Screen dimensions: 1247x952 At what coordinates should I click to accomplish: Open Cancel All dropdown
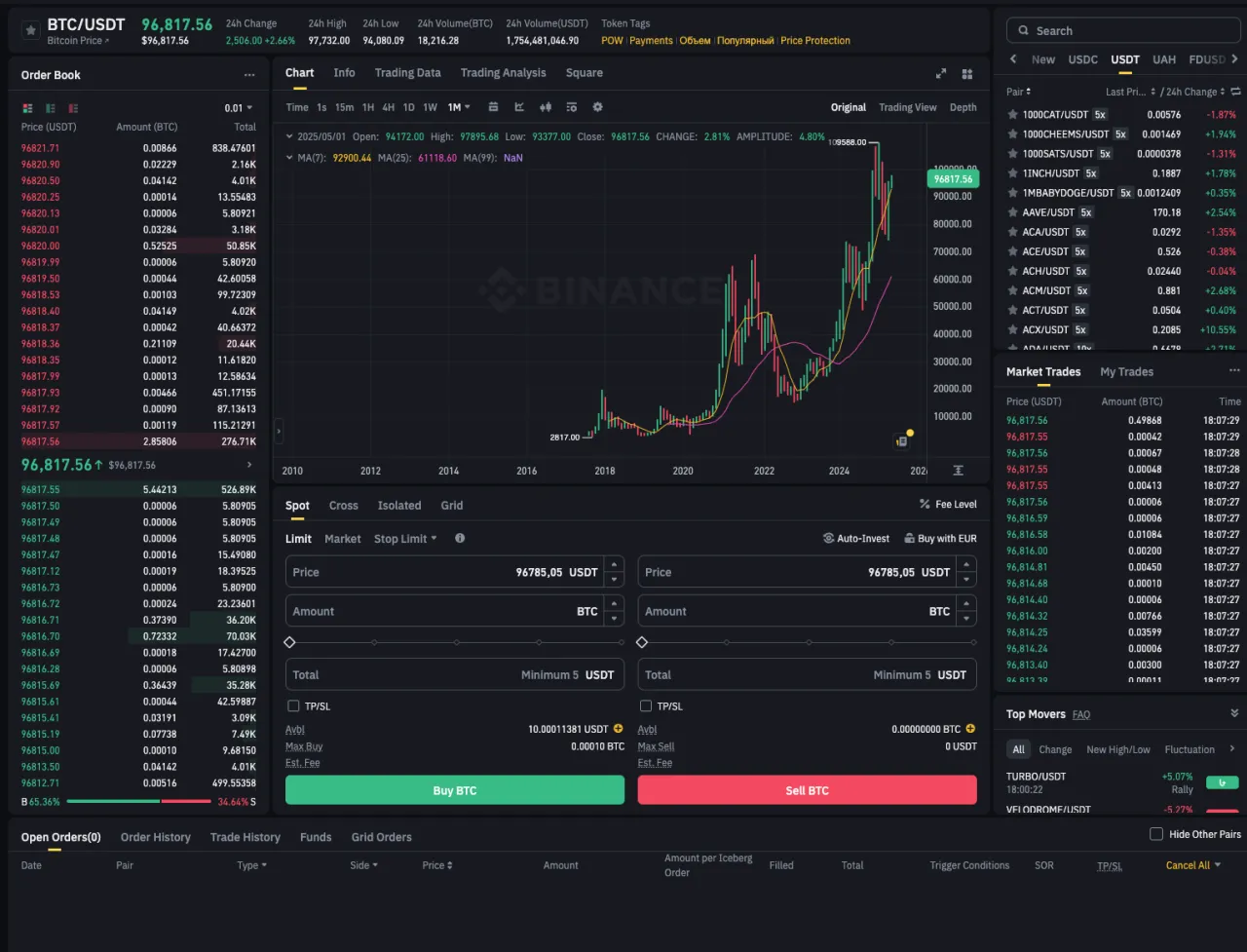[x=1193, y=865]
